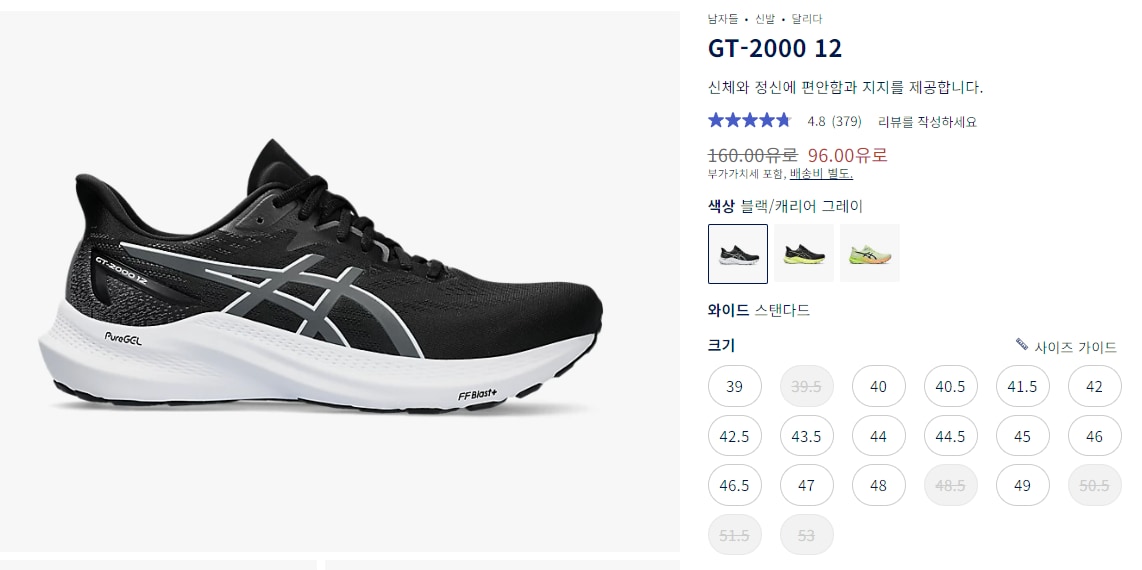The height and width of the screenshot is (570, 1142).
Task: Open the 배송비 별도 shipping link
Action: click(821, 174)
